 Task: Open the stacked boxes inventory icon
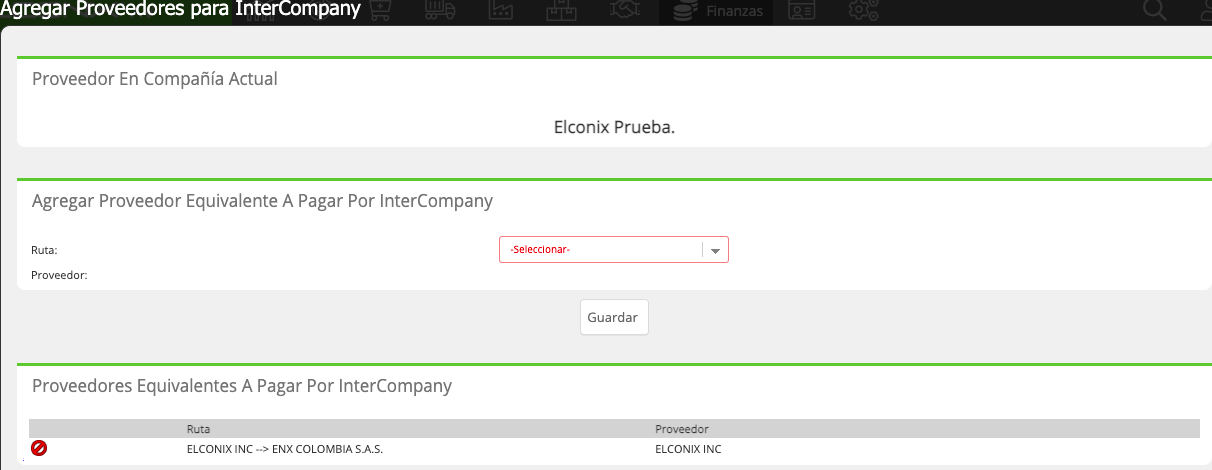562,11
